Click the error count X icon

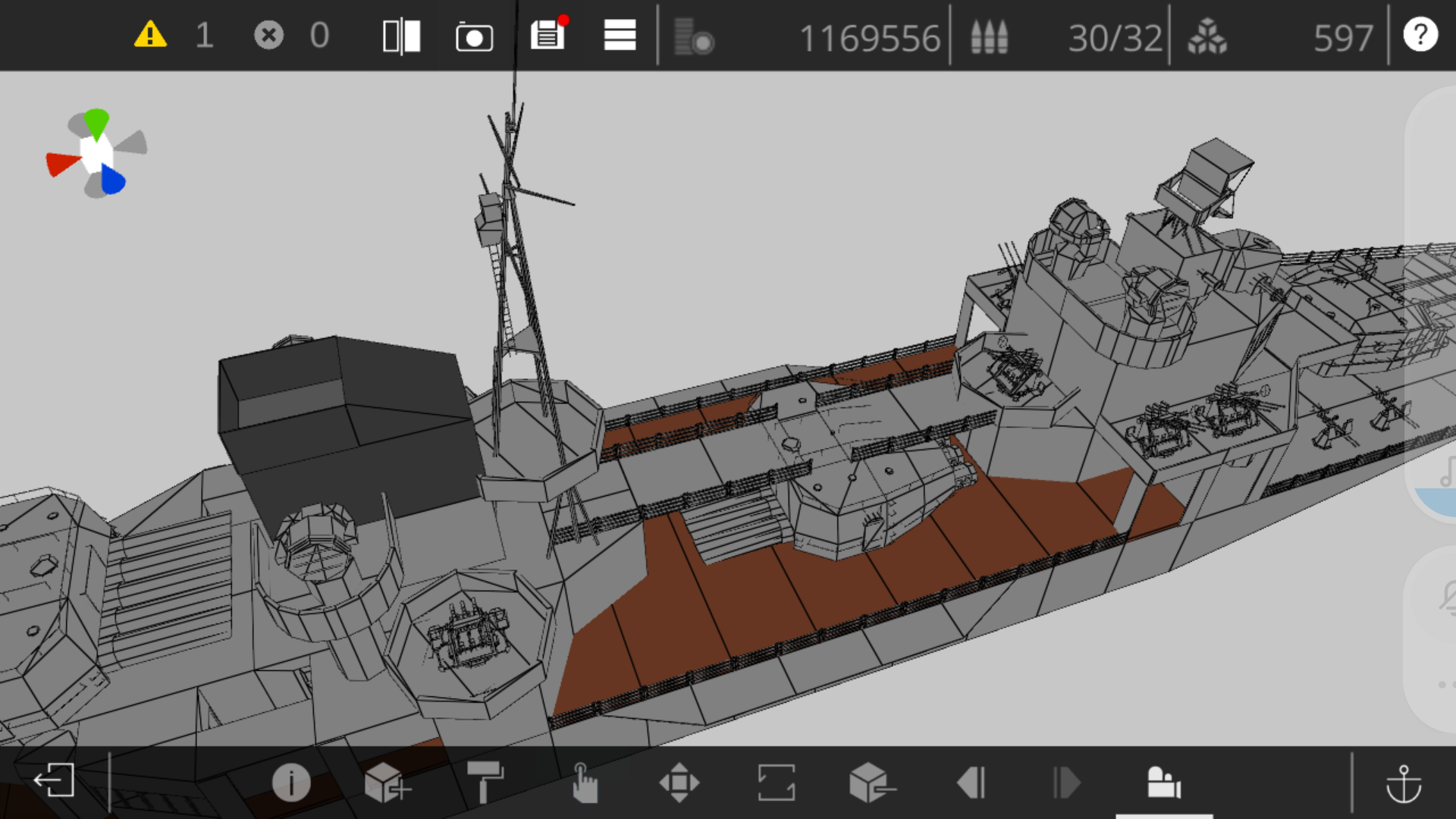(x=268, y=36)
